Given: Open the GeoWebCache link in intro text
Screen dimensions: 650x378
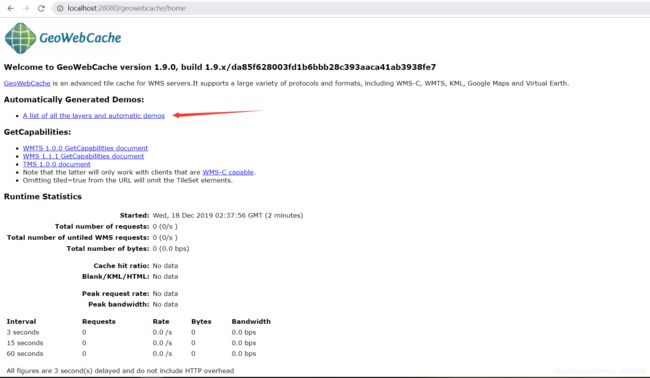Looking at the screenshot, I should [x=27, y=83].
